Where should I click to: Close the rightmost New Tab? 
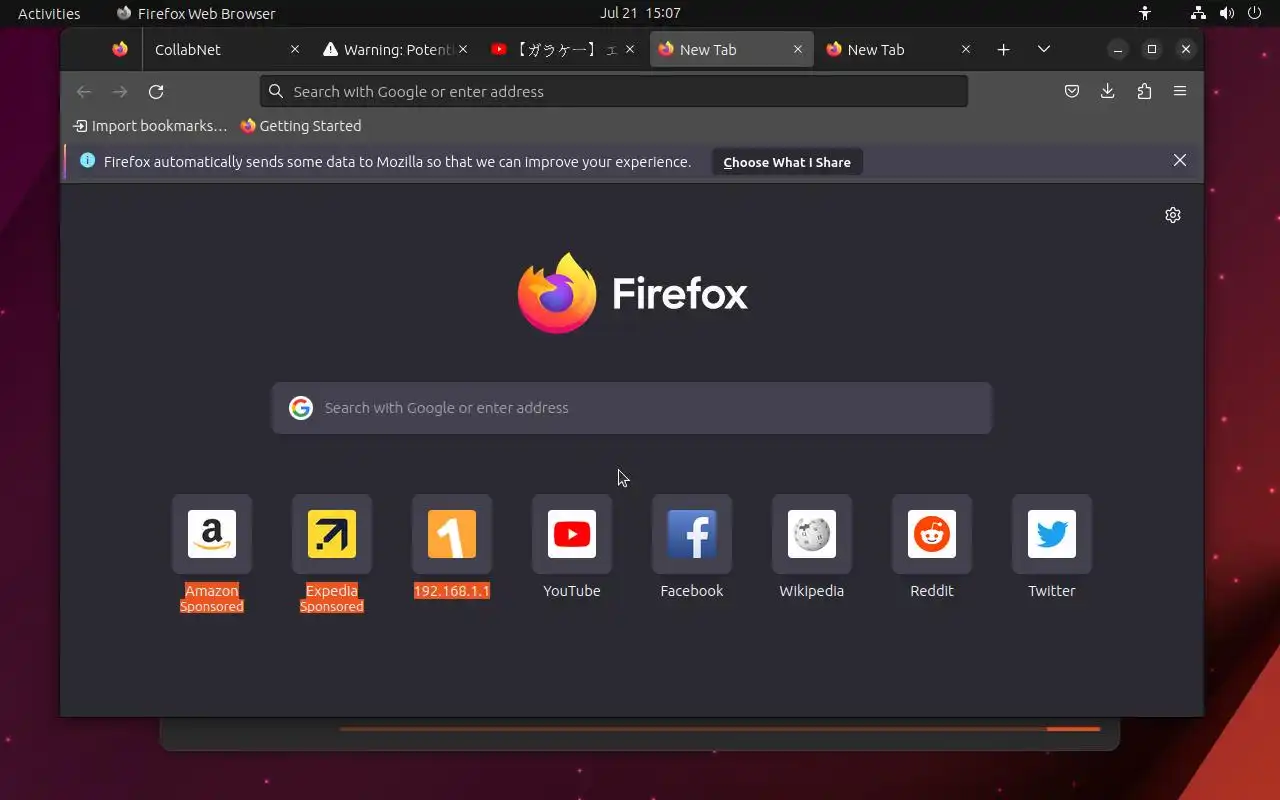click(966, 49)
